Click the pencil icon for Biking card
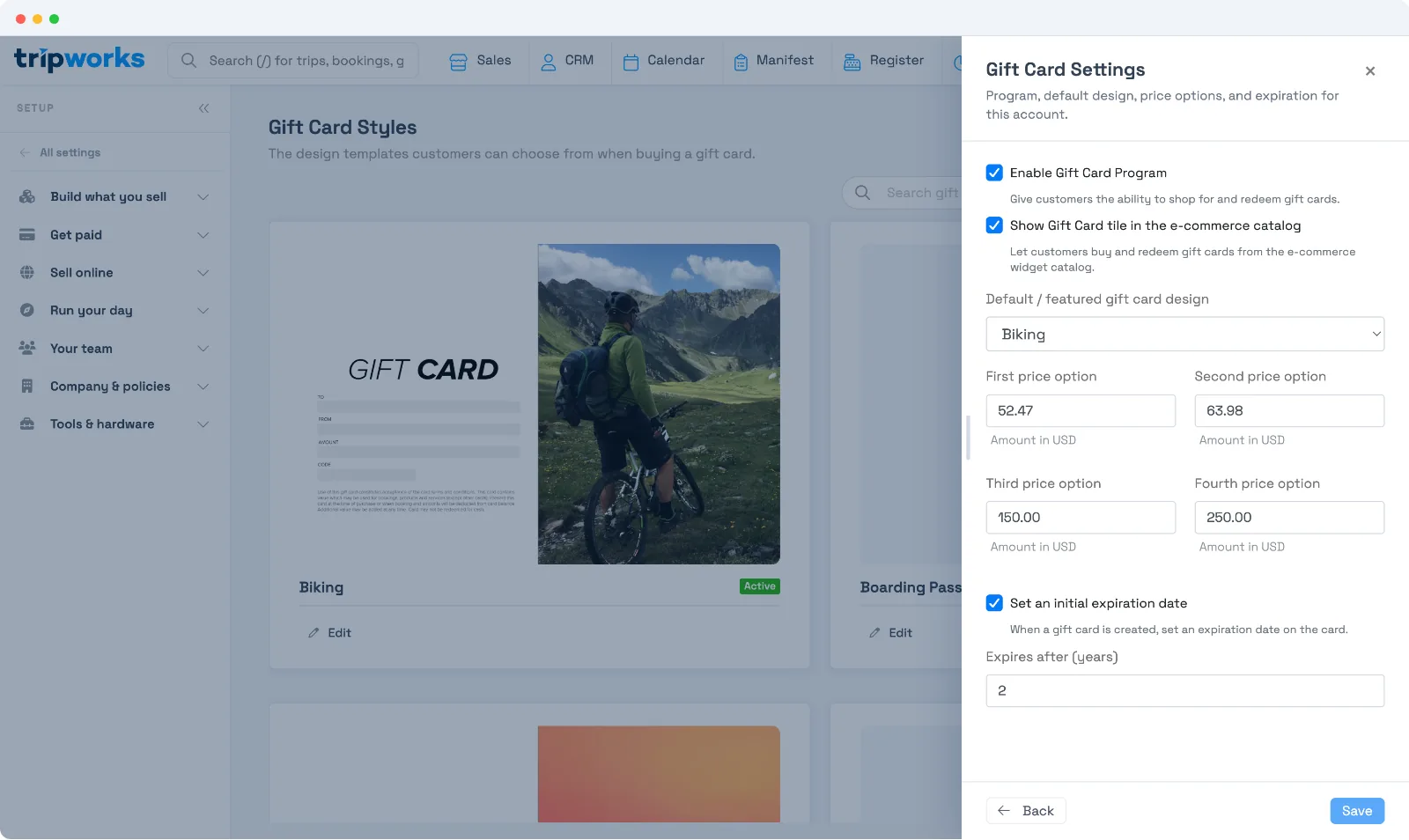This screenshot has height=840, width=1409. click(314, 633)
